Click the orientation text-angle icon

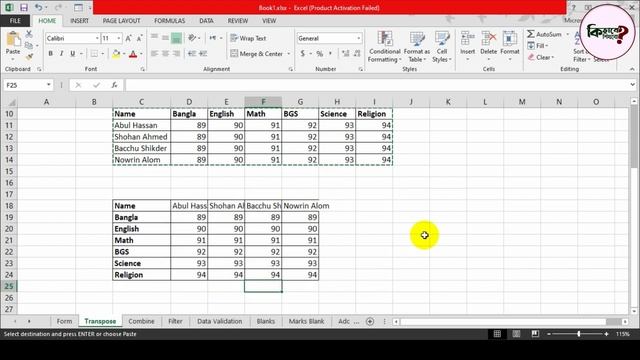click(x=192, y=38)
